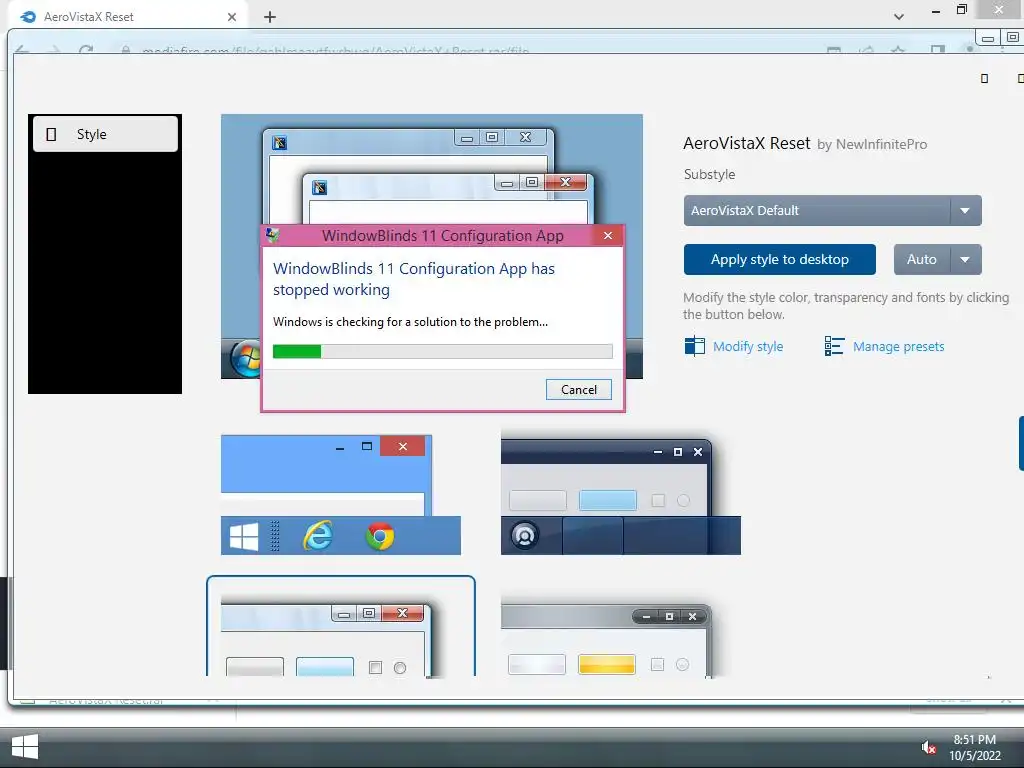Viewport: 1024px width, 768px height.
Task: Click the muted volume tray icon
Action: [x=928, y=747]
